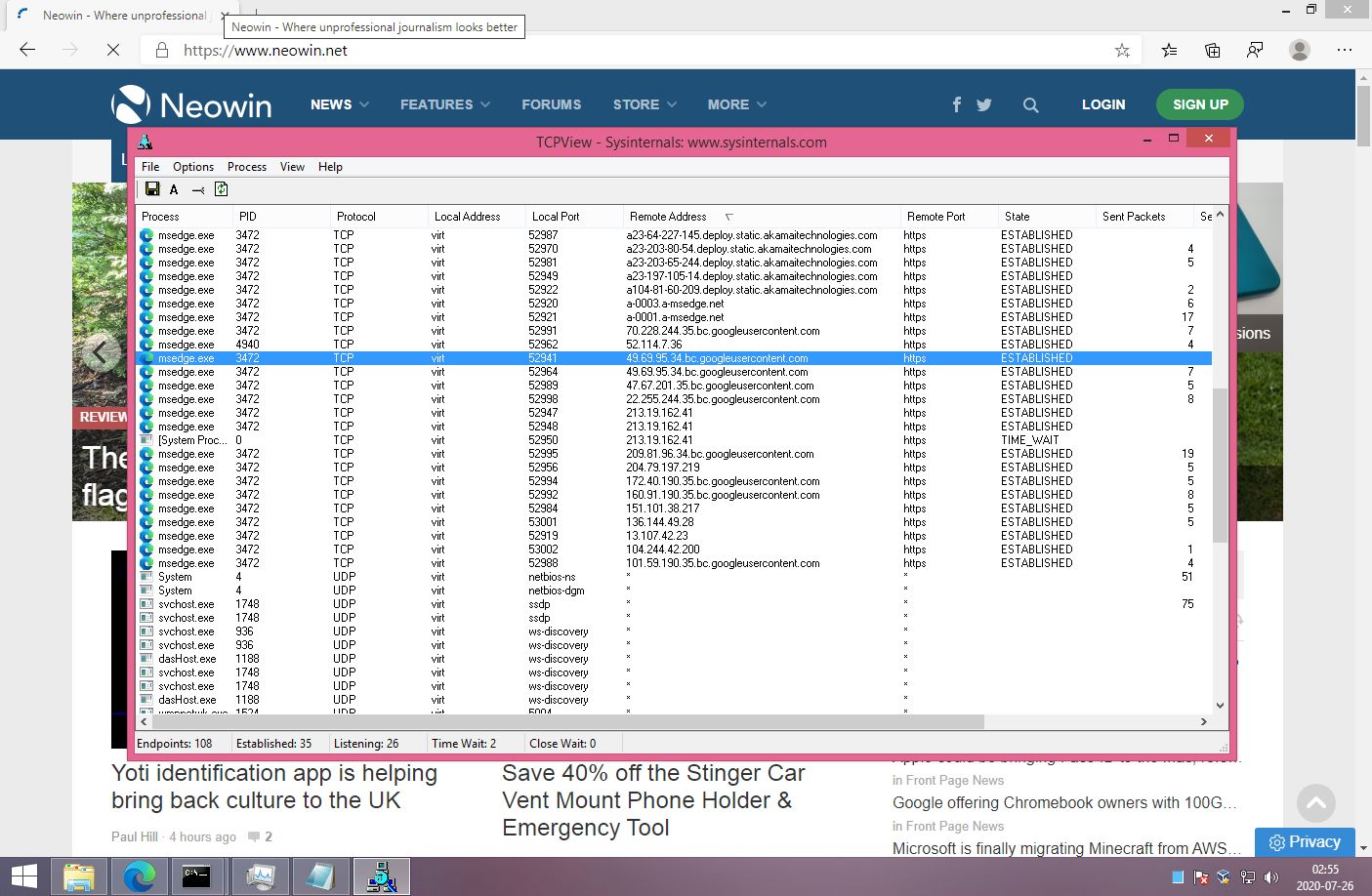Click the Neowin Facebook icon

(957, 104)
